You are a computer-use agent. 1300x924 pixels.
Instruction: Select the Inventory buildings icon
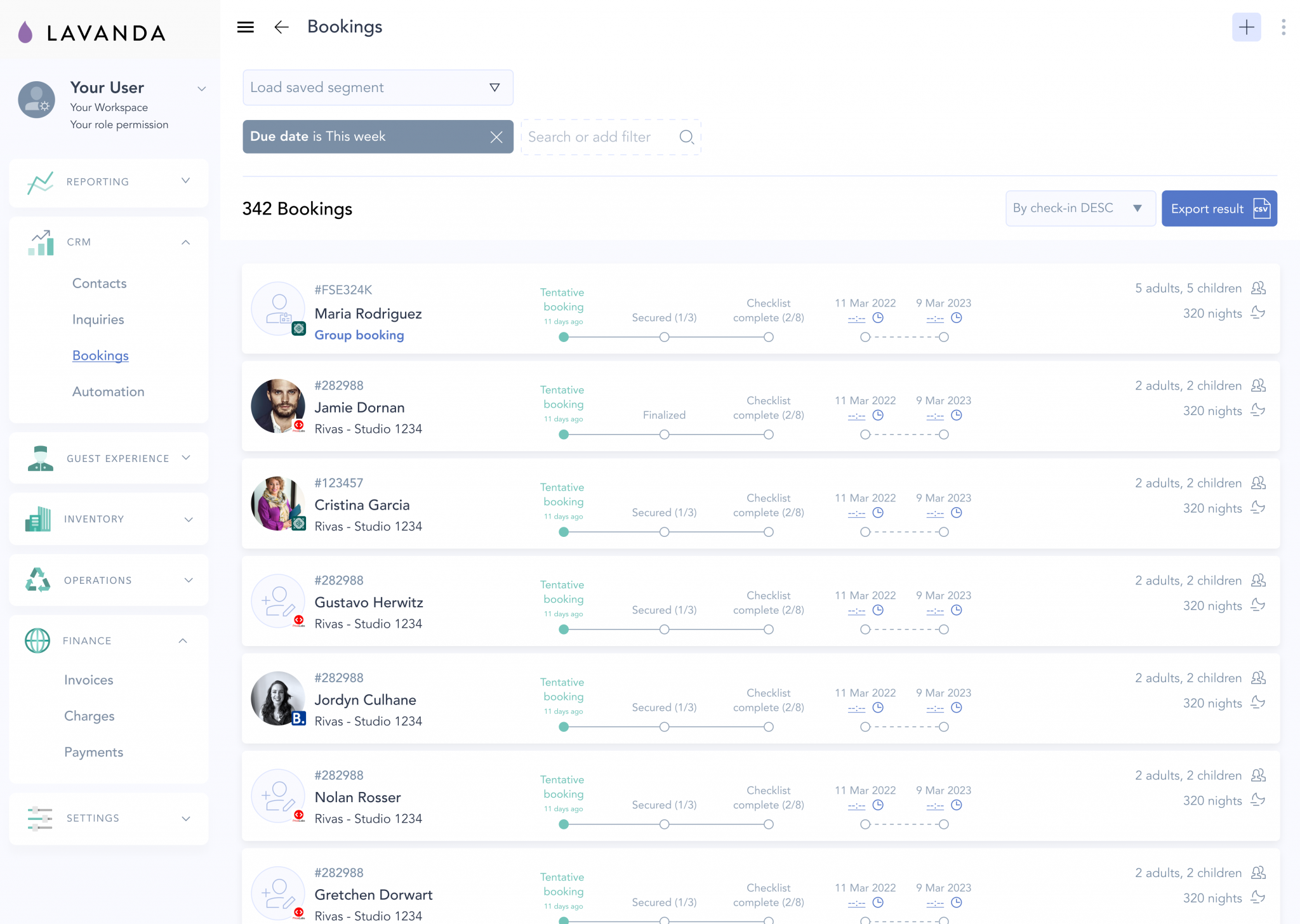click(37, 518)
